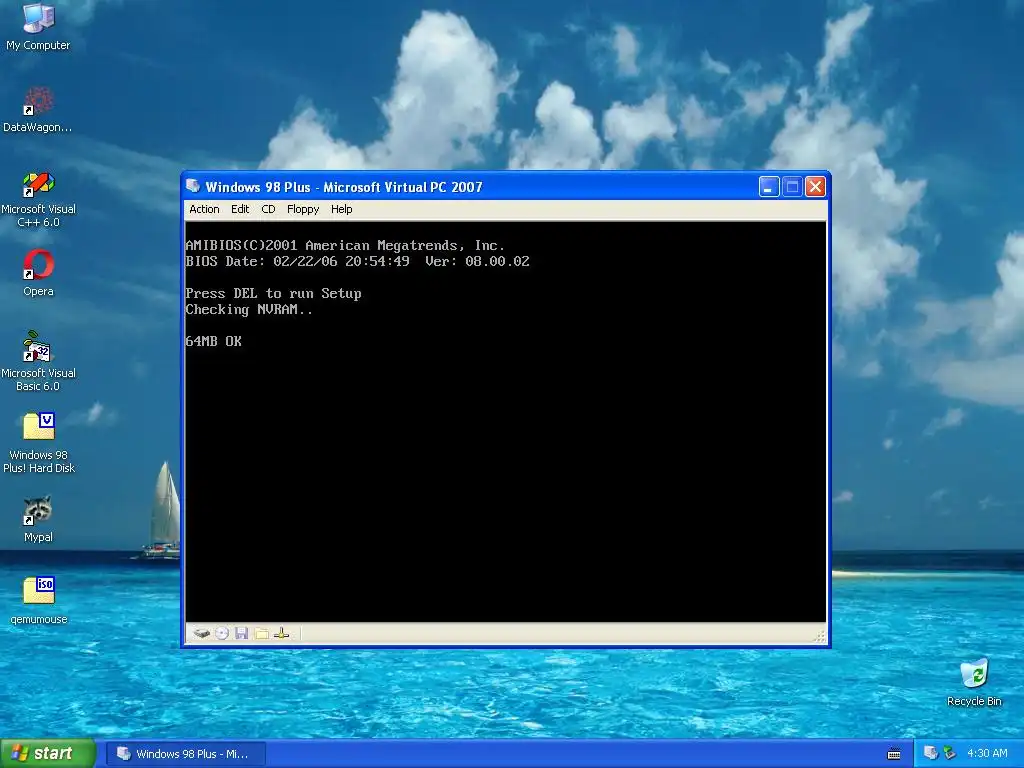Open the CD menu
This screenshot has width=1024, height=768.
tap(268, 209)
